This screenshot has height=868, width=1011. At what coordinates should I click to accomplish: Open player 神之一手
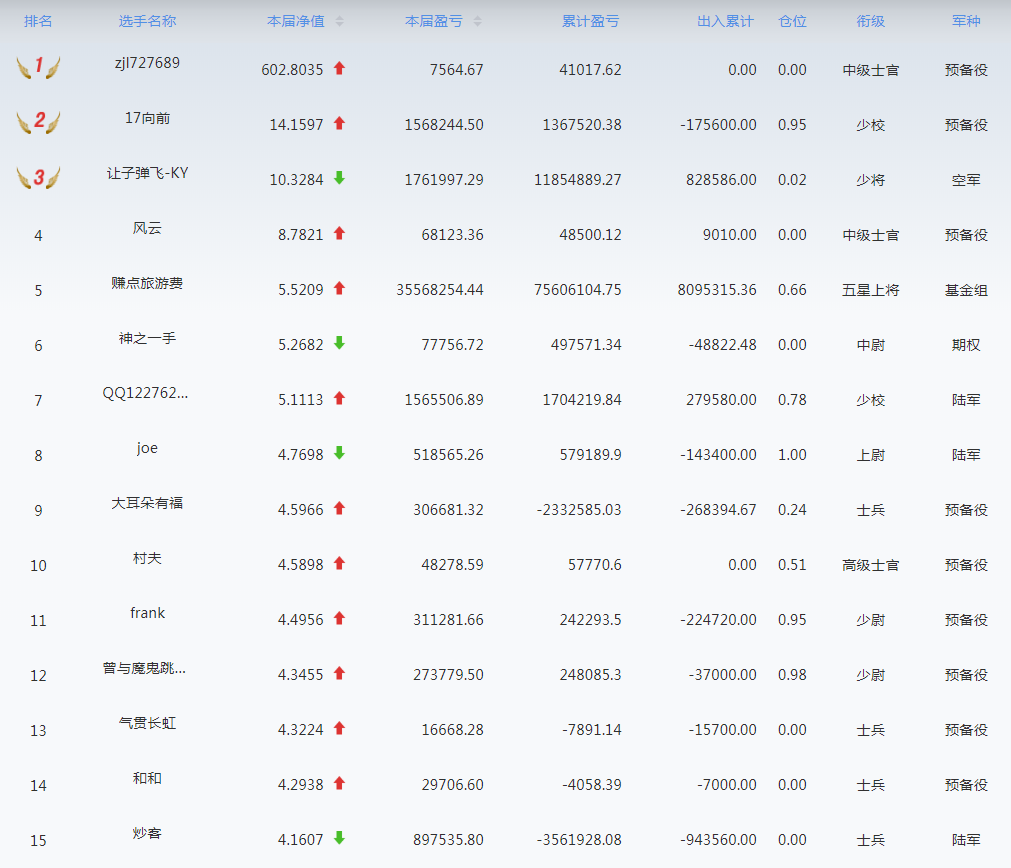coord(147,338)
